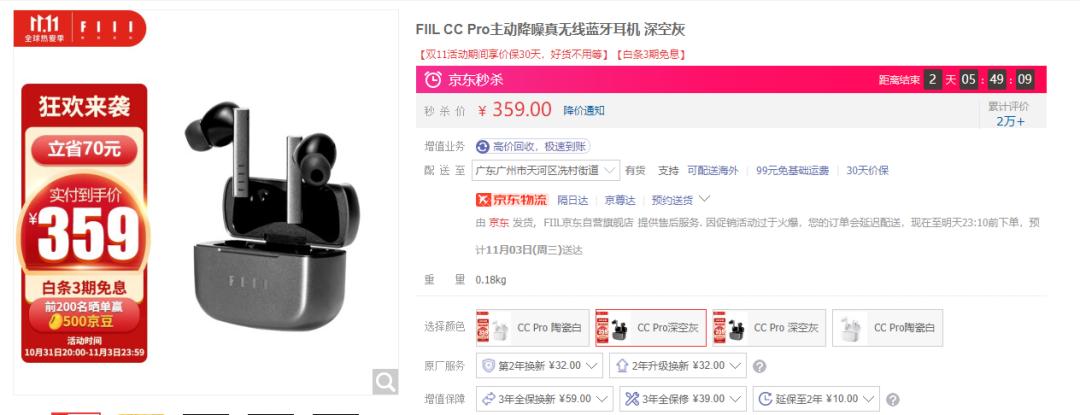
Task: Click the 30天价保 link
Action: (x=867, y=171)
